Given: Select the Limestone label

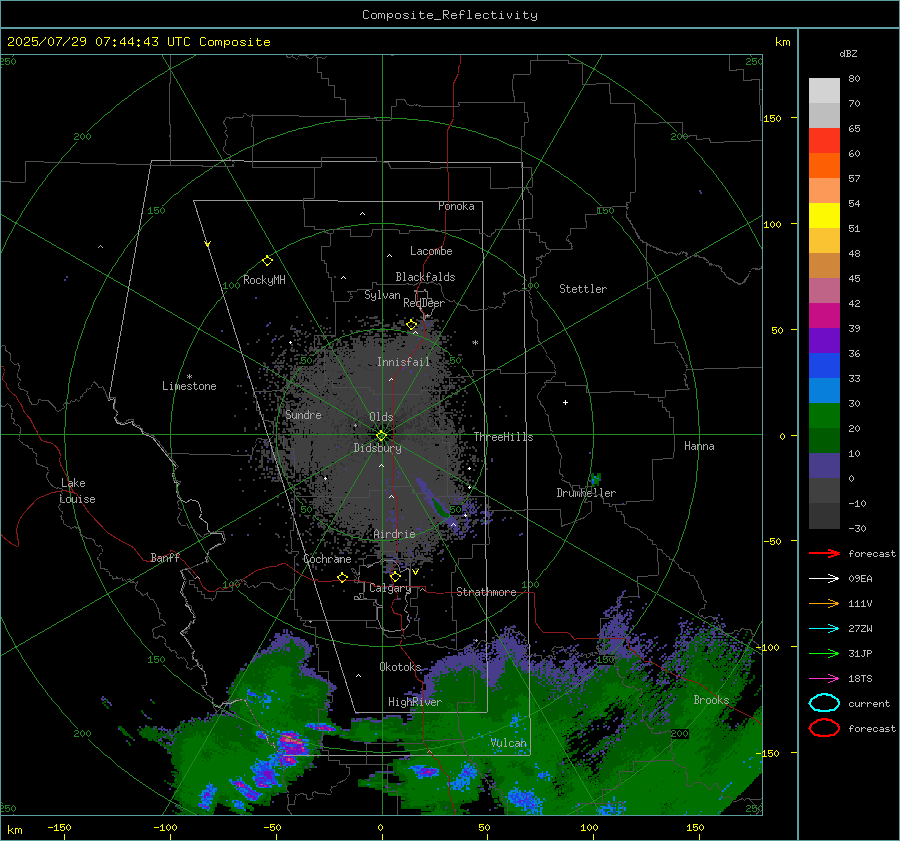Looking at the screenshot, I should coord(189,386).
